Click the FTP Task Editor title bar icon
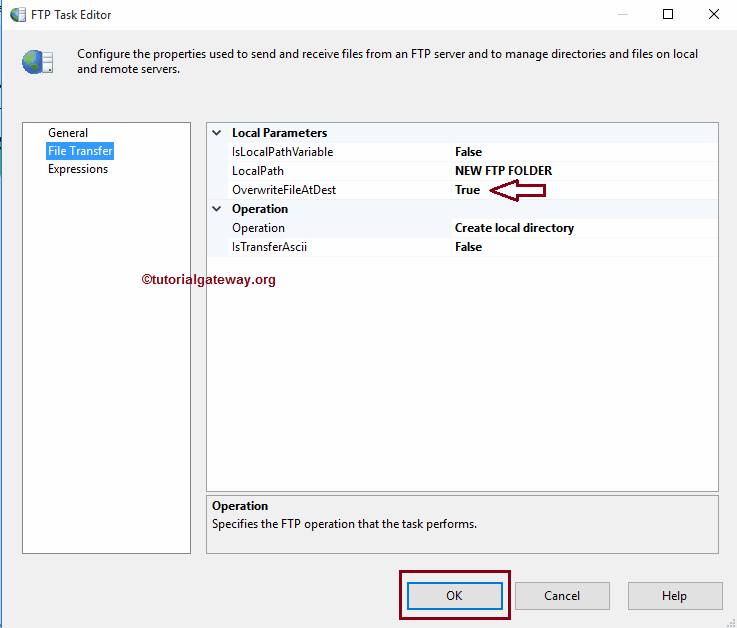The width and height of the screenshot is (737, 628). (x=18, y=15)
